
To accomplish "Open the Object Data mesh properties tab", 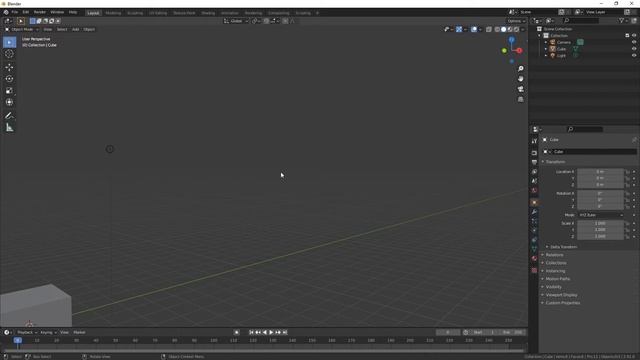I will (x=534, y=249).
